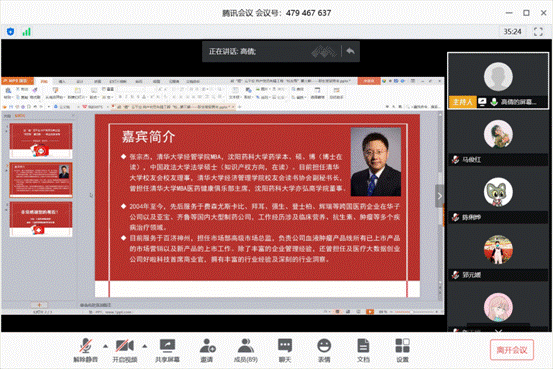Select third slide thumbnail in shared WPS
553x369 pixels.
(41, 219)
